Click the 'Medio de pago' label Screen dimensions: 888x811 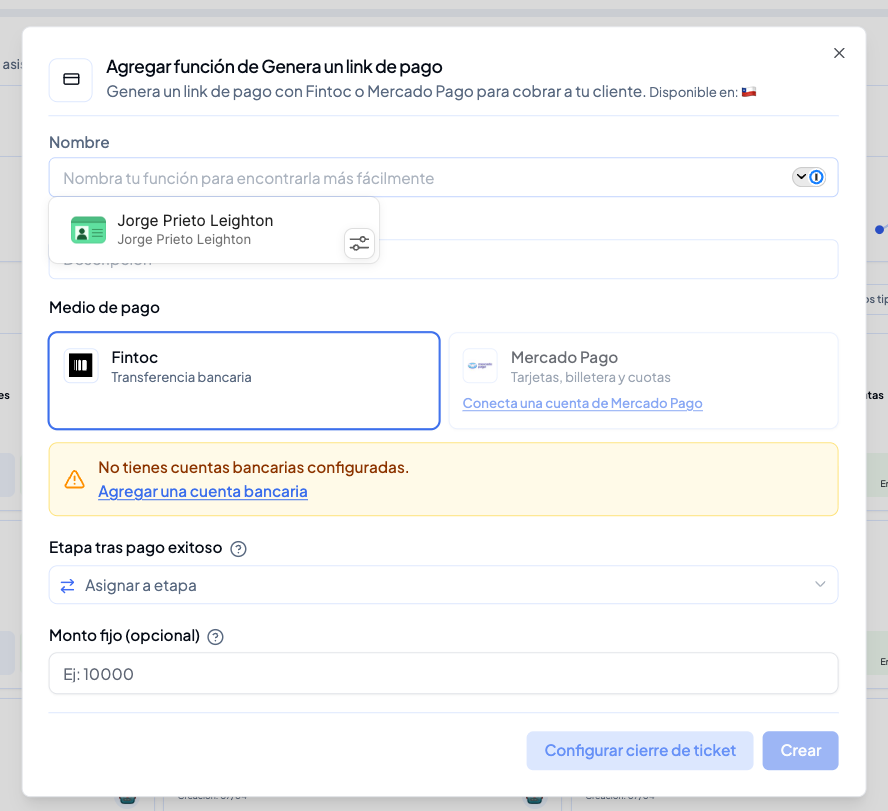(x=104, y=308)
